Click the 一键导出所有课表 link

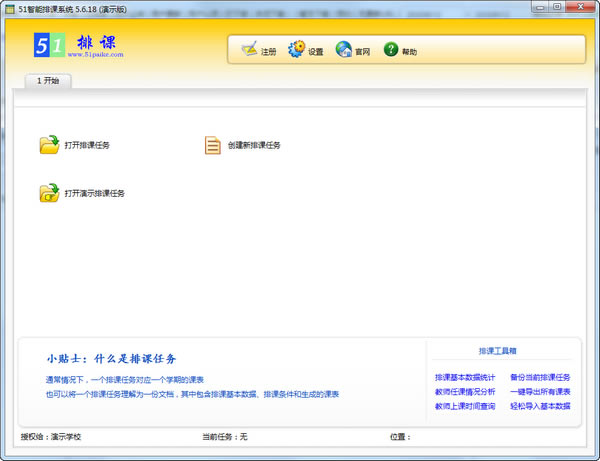540,392
